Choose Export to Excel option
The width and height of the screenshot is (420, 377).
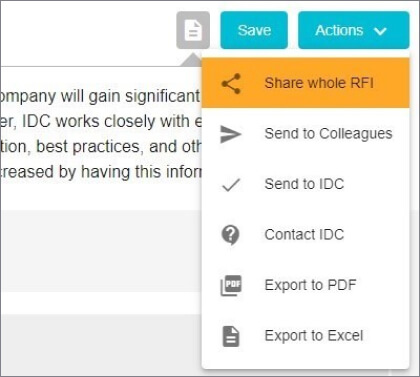tap(306, 336)
